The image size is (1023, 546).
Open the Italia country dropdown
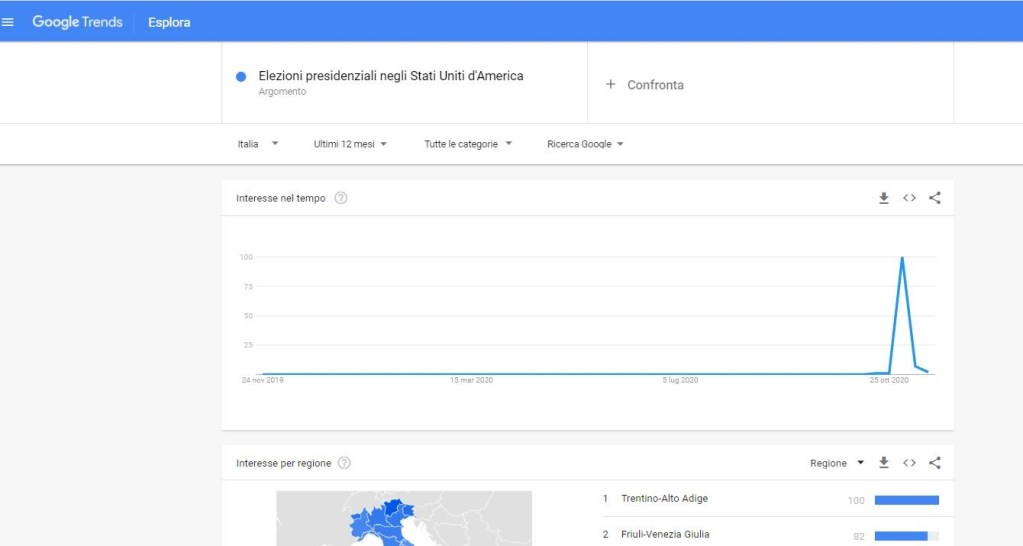point(257,144)
